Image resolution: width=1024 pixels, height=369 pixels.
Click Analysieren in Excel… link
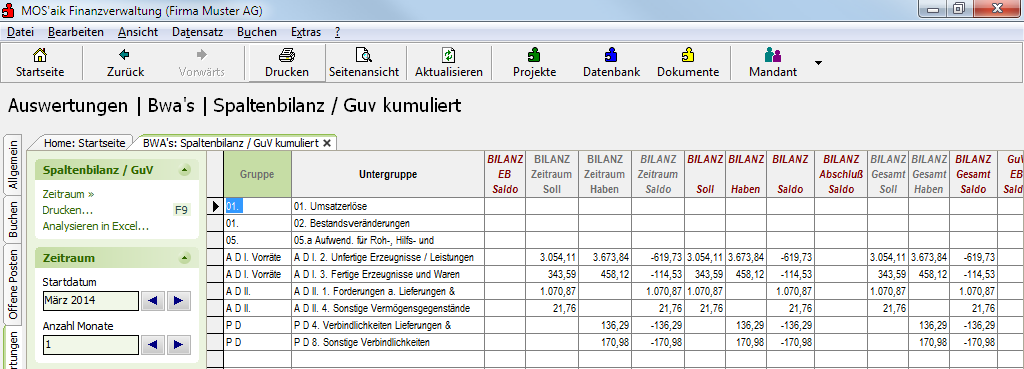pyautogui.click(x=95, y=227)
